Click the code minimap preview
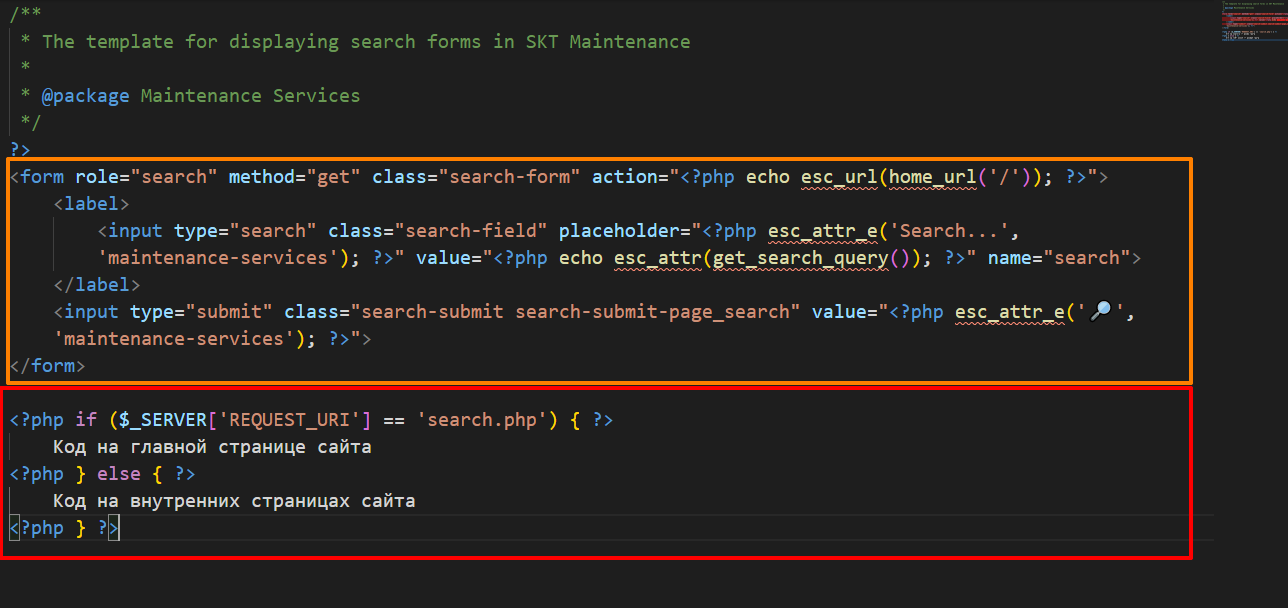The width and height of the screenshot is (1288, 608). [1252, 22]
